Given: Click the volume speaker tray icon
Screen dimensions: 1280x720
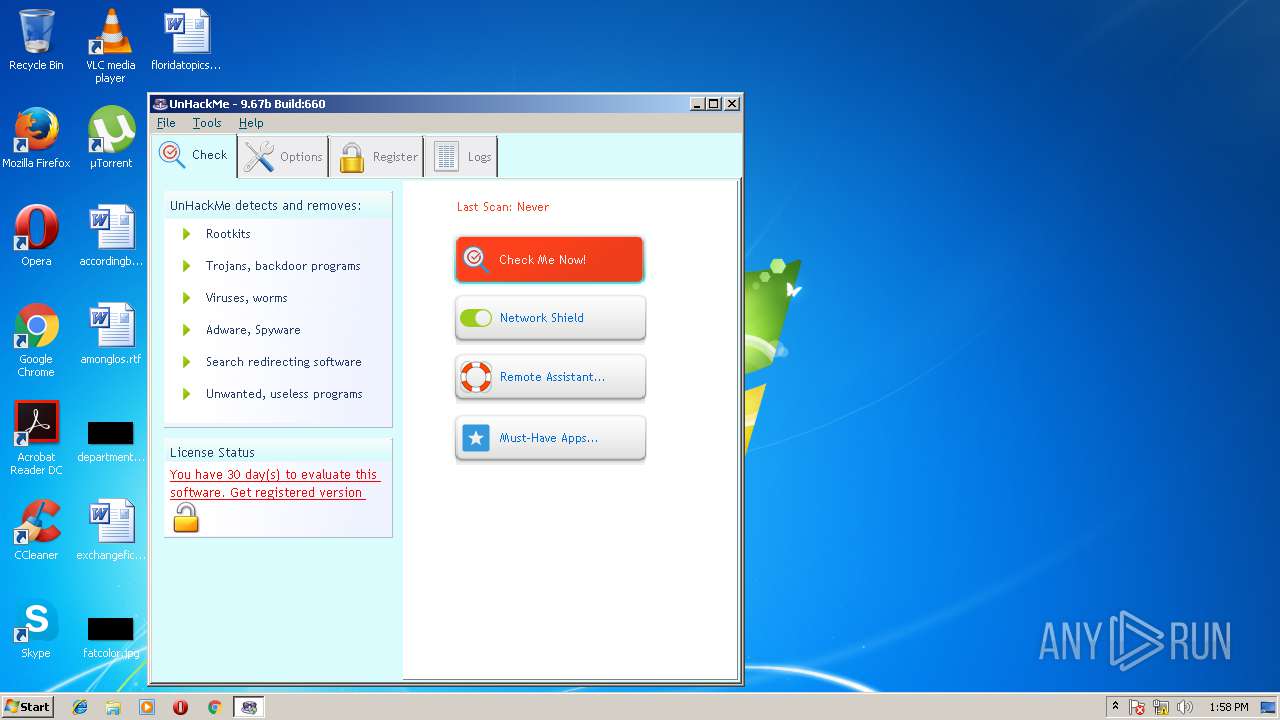Looking at the screenshot, I should (1185, 707).
